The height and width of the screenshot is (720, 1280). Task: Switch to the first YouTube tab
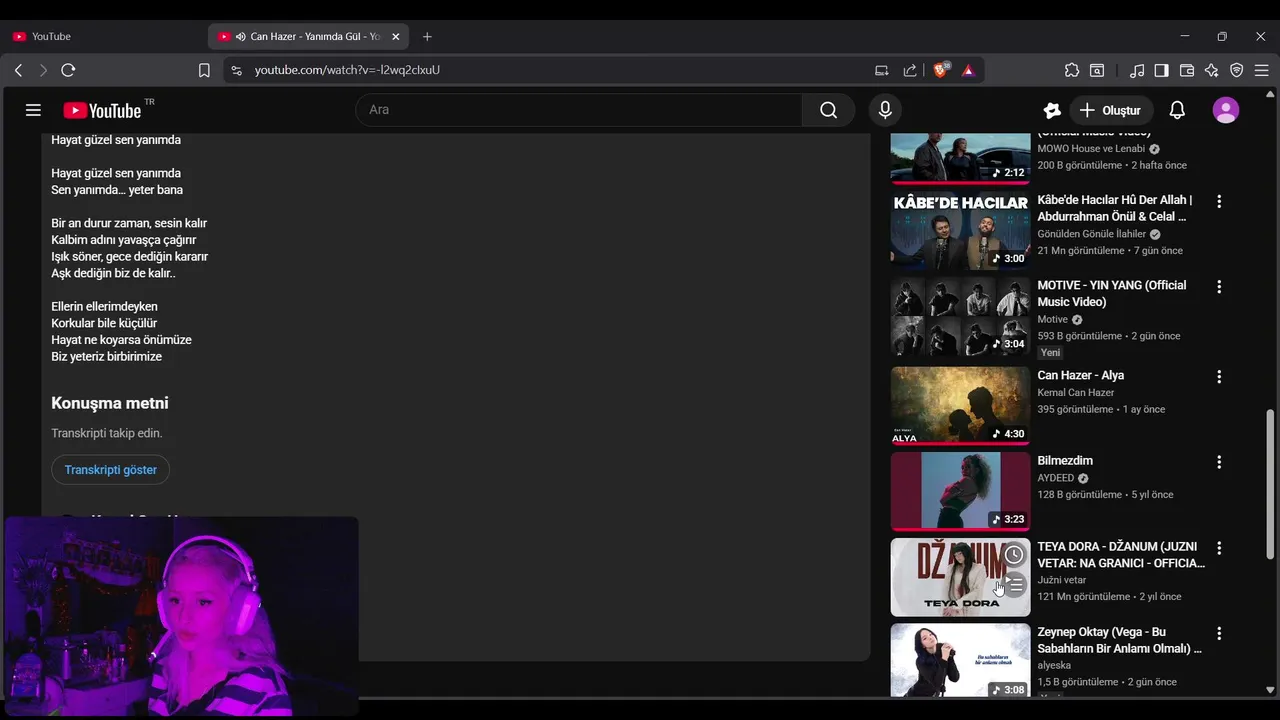(x=105, y=36)
